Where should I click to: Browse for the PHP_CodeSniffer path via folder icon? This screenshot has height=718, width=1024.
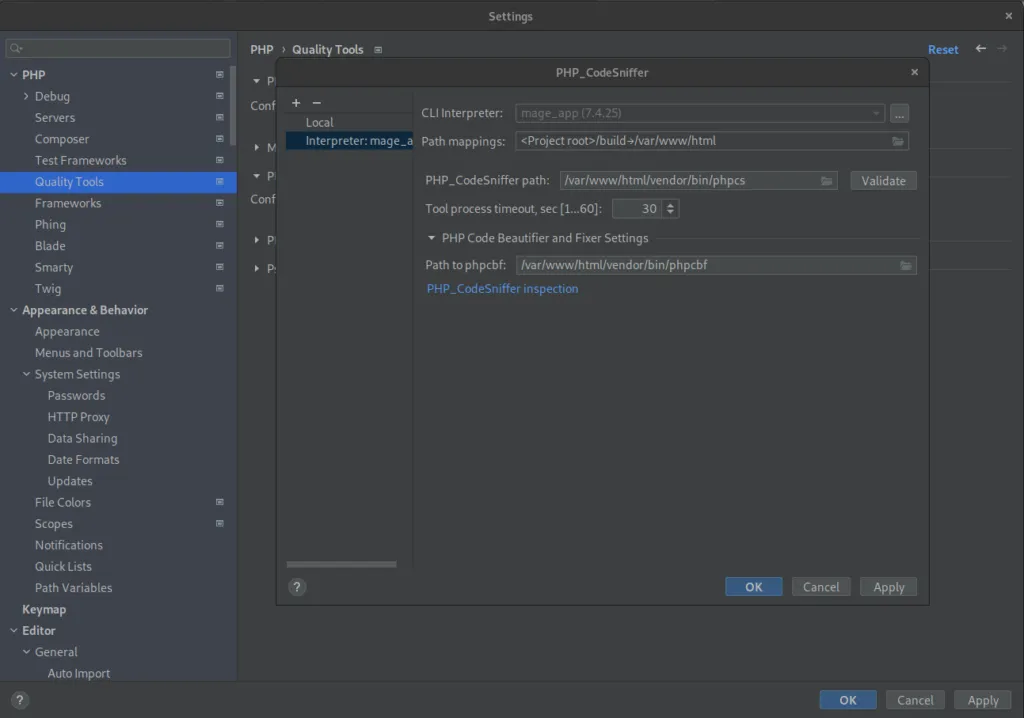(x=826, y=180)
